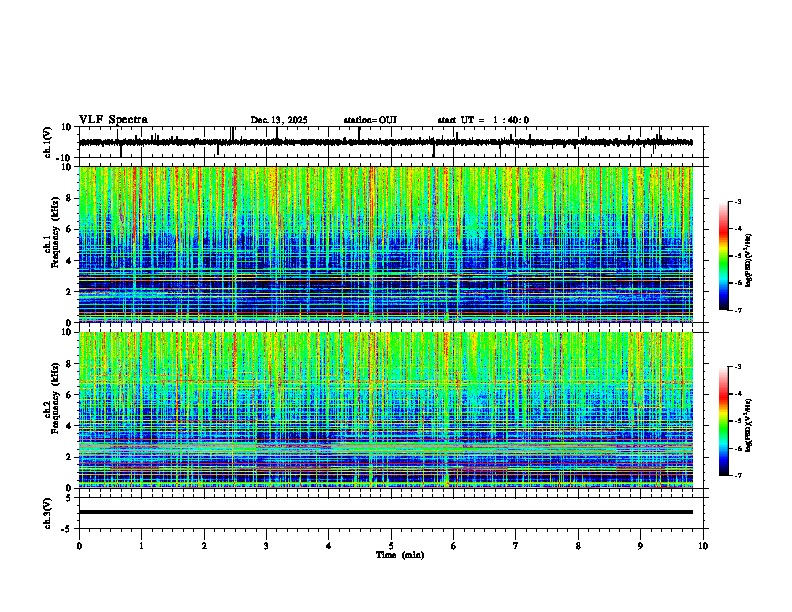Click time axis tick label "9"

pos(640,546)
